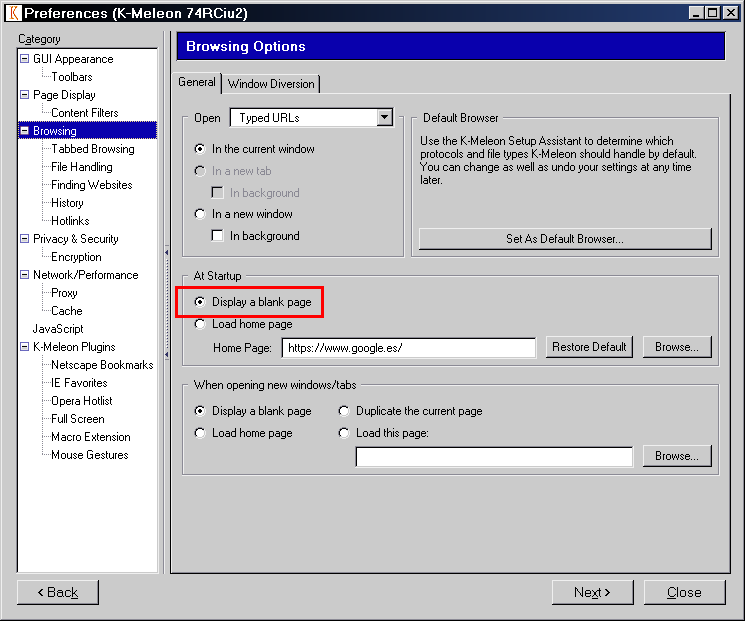Screen dimensions: 745x621
Task: Maximize the Preferences window
Action: (x=713, y=13)
